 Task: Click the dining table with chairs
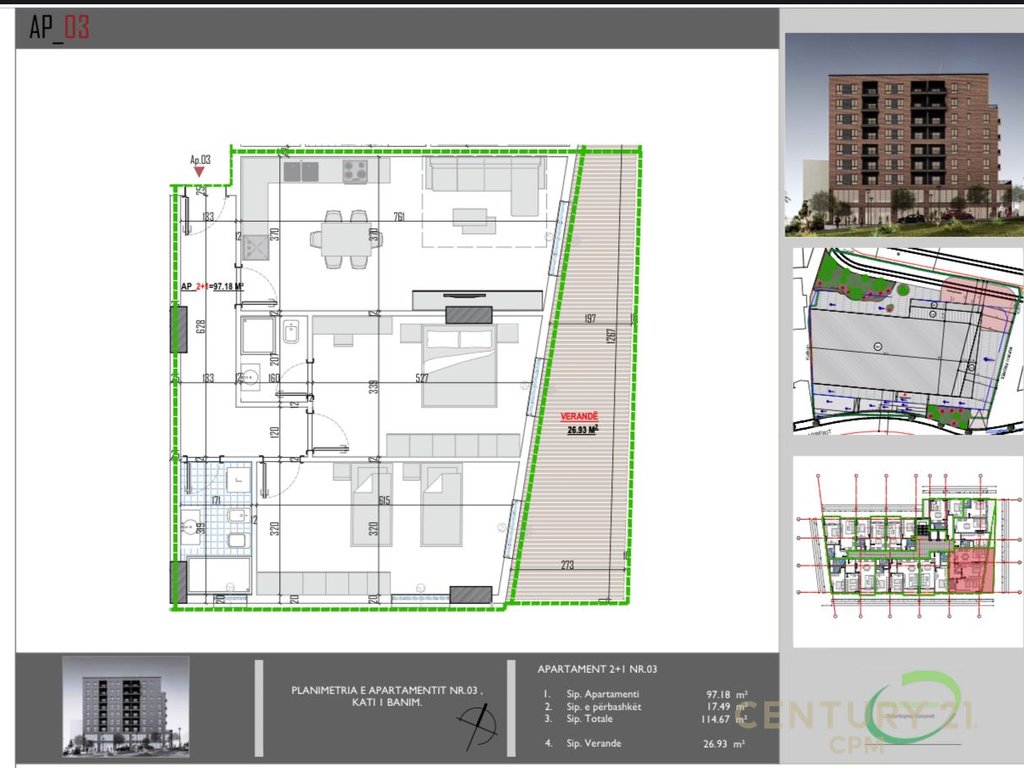tap(345, 239)
